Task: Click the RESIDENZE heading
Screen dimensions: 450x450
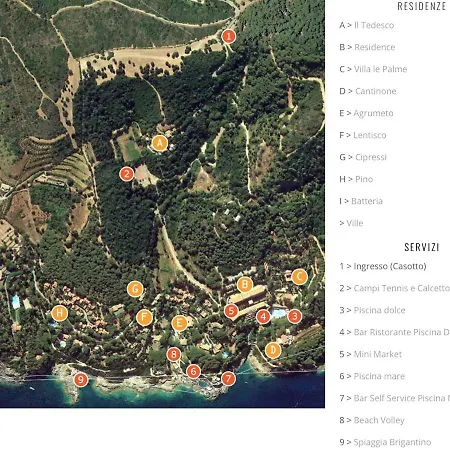Action: pos(422,6)
